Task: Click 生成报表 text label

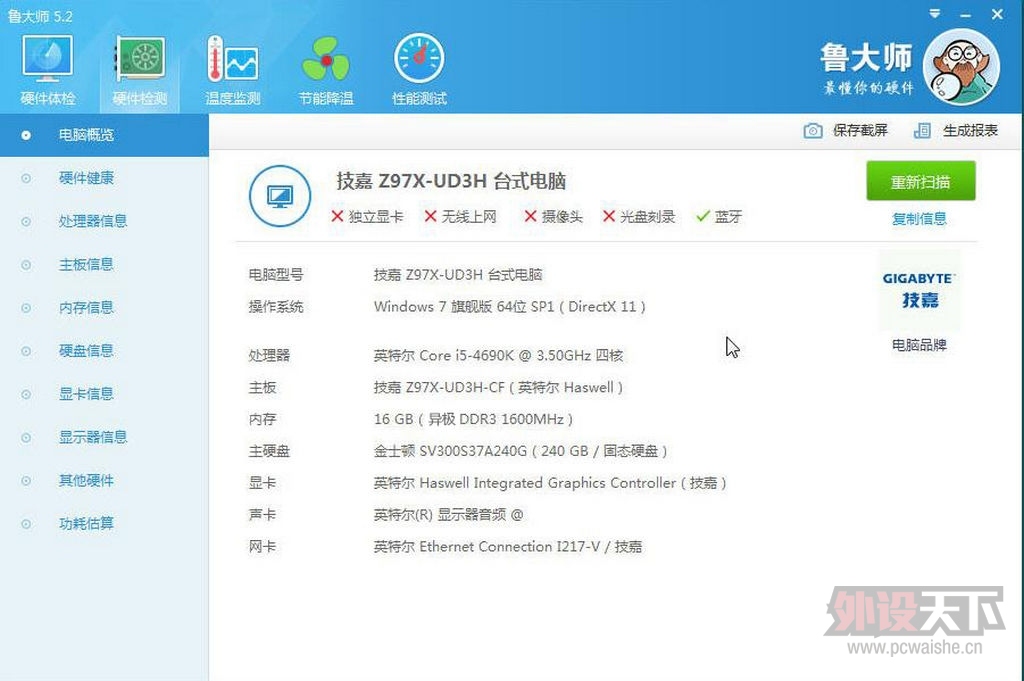Action: pyautogui.click(x=970, y=131)
